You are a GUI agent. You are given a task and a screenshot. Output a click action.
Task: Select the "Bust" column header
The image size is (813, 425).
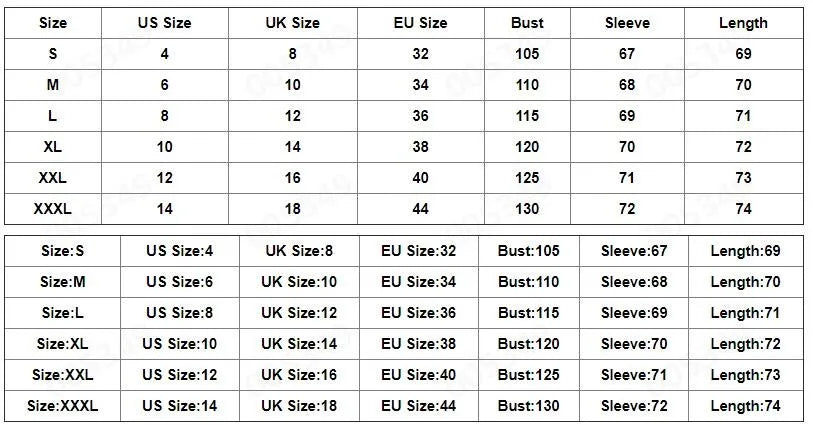click(x=527, y=23)
